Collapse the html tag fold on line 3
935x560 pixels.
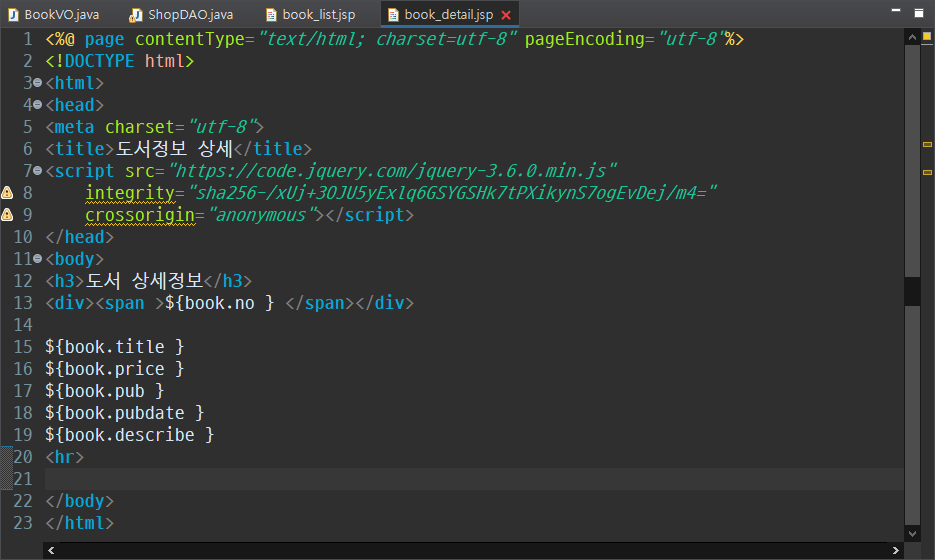point(38,83)
